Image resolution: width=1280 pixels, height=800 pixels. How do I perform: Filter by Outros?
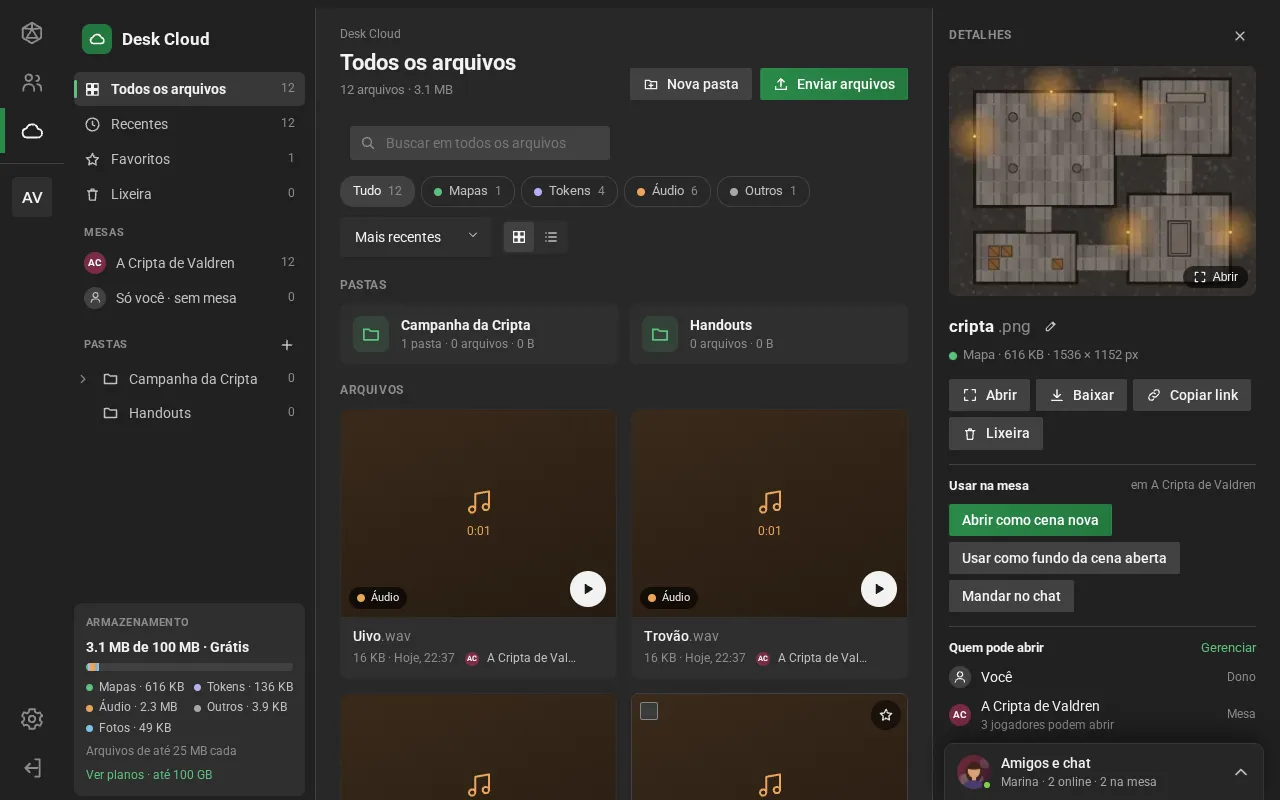(763, 191)
